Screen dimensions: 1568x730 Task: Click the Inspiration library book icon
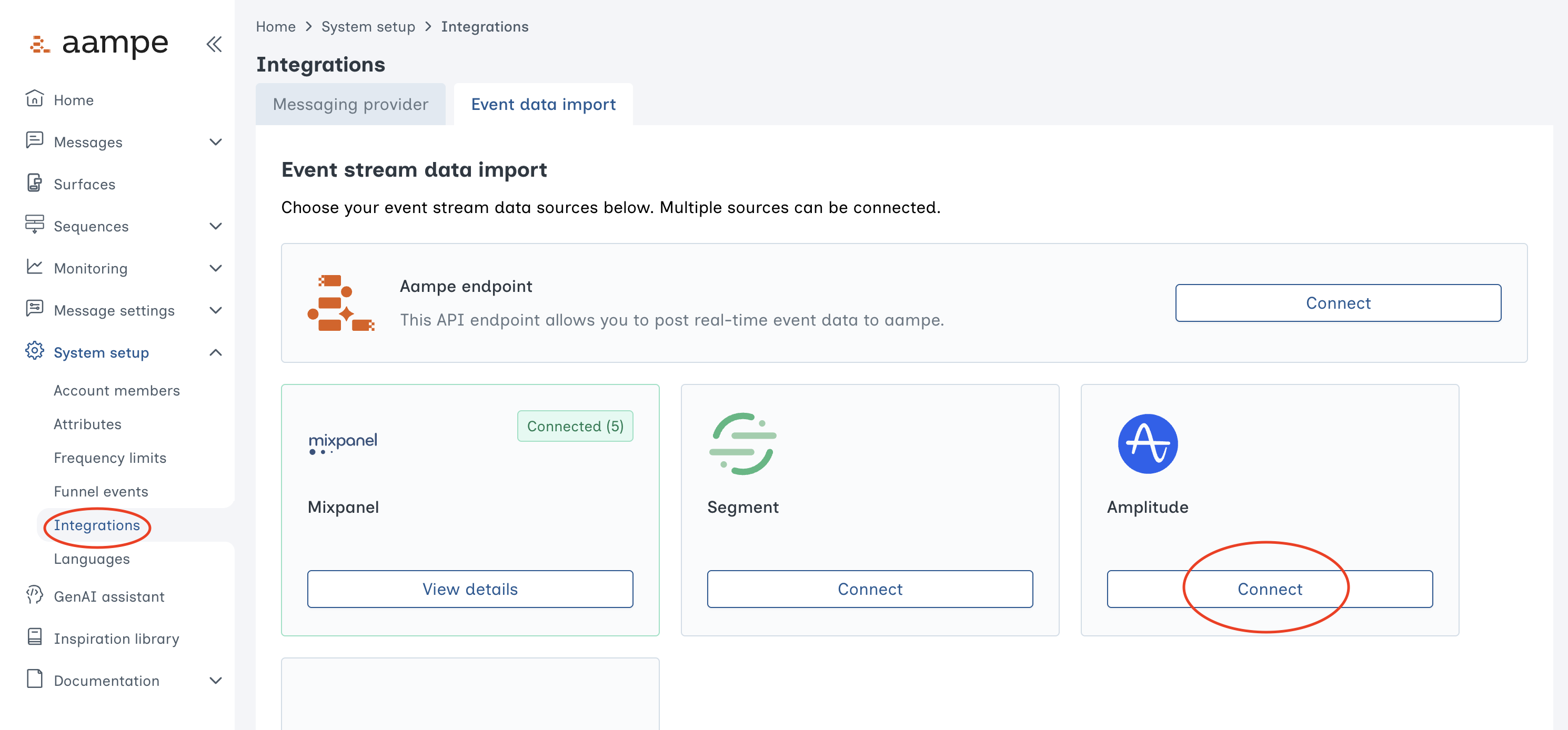click(x=34, y=637)
